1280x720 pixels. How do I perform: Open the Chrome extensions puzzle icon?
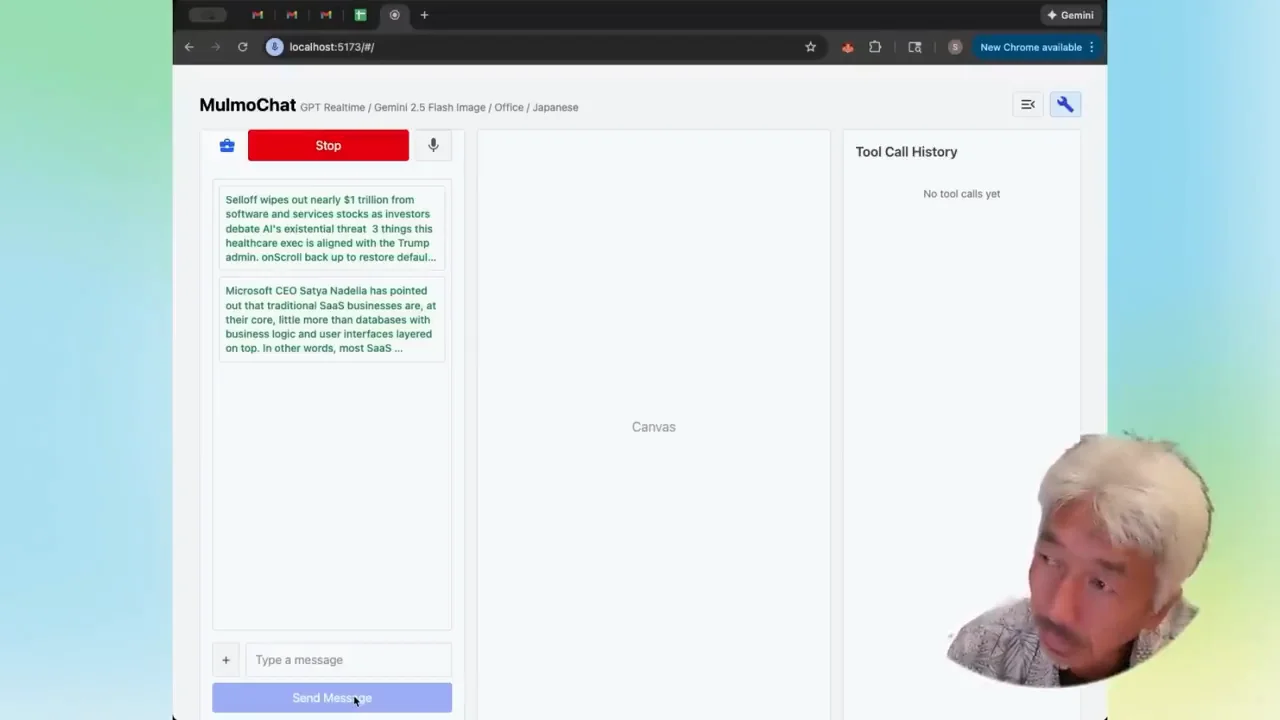coord(875,47)
